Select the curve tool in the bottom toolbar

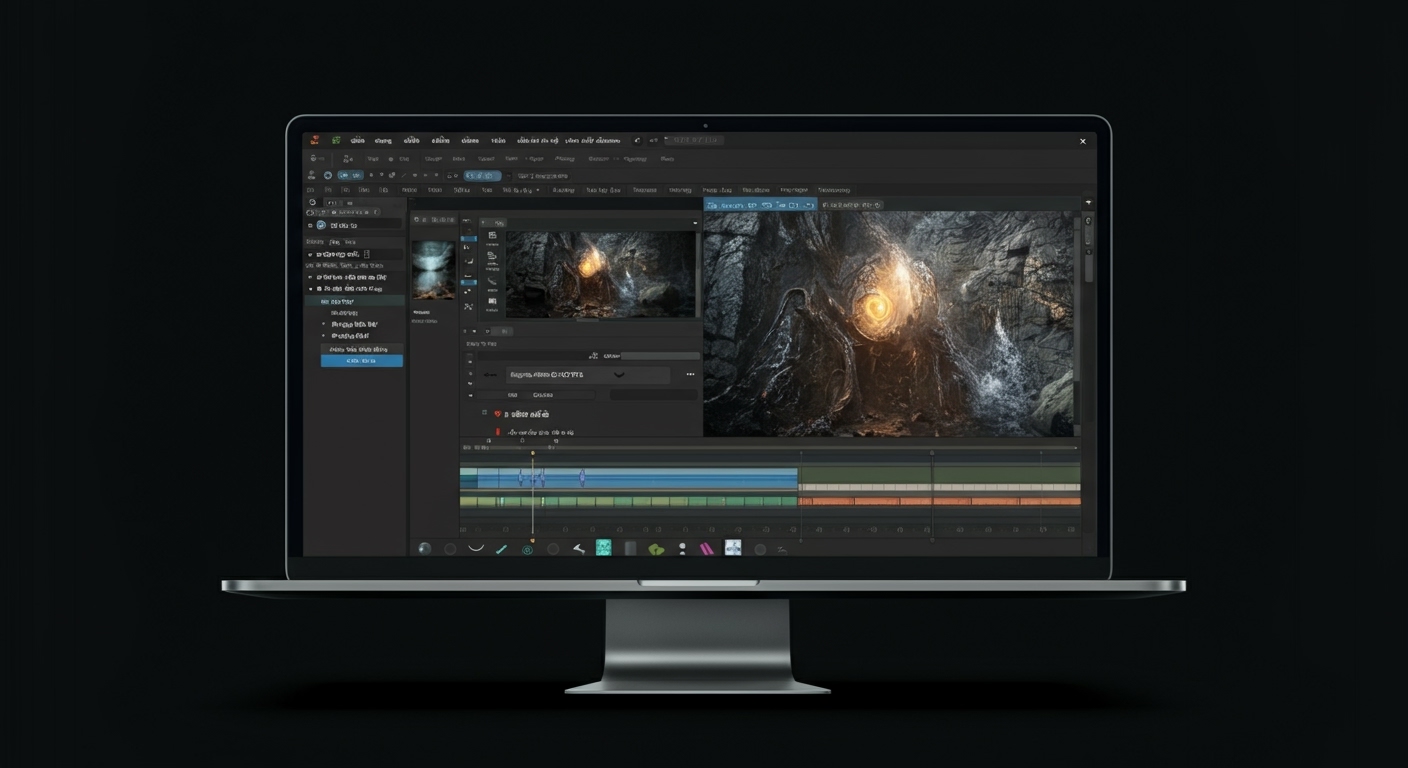click(474, 549)
